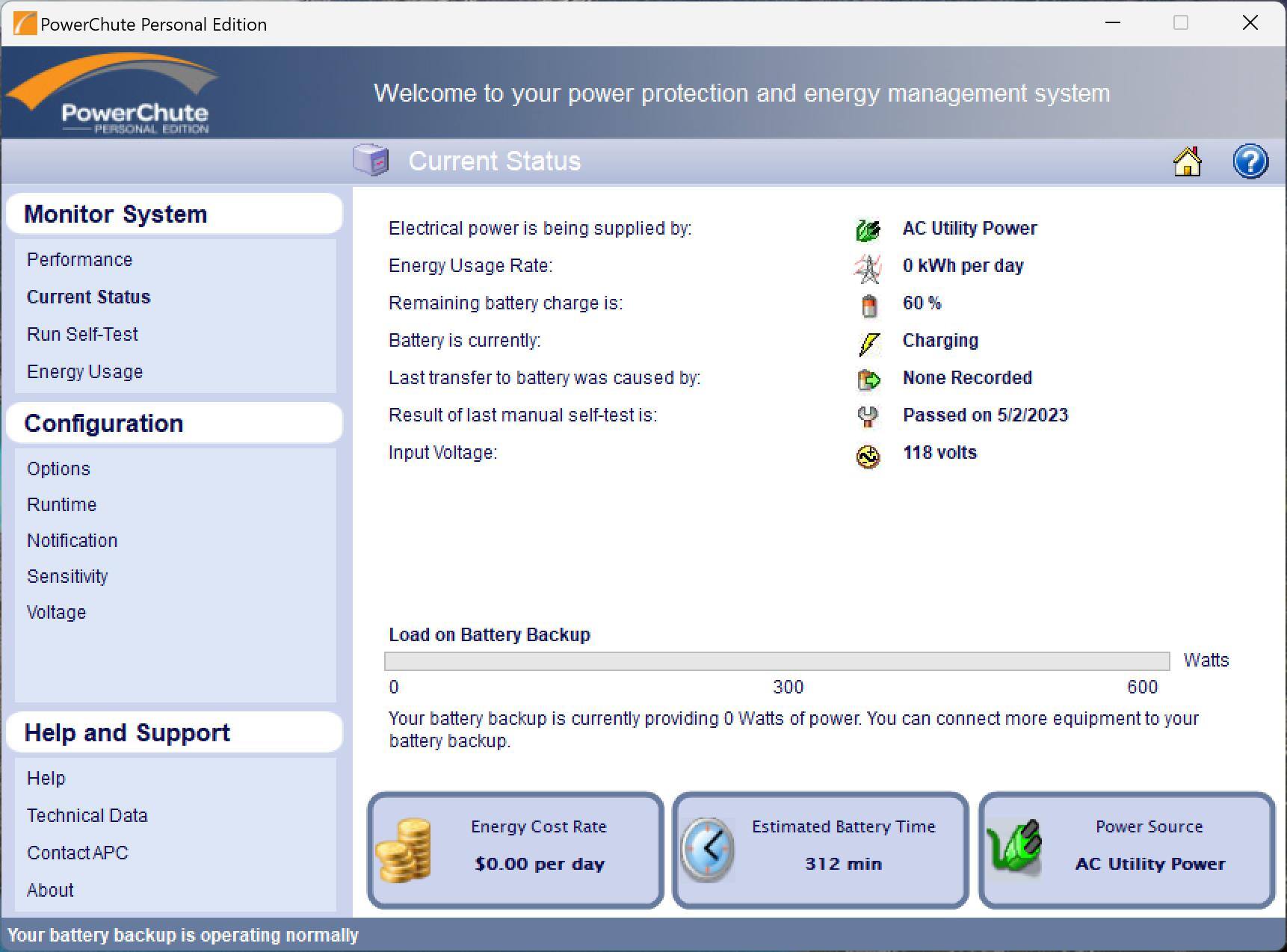Click the Current Status cube icon in header
The width and height of the screenshot is (1287, 952).
coord(371,161)
